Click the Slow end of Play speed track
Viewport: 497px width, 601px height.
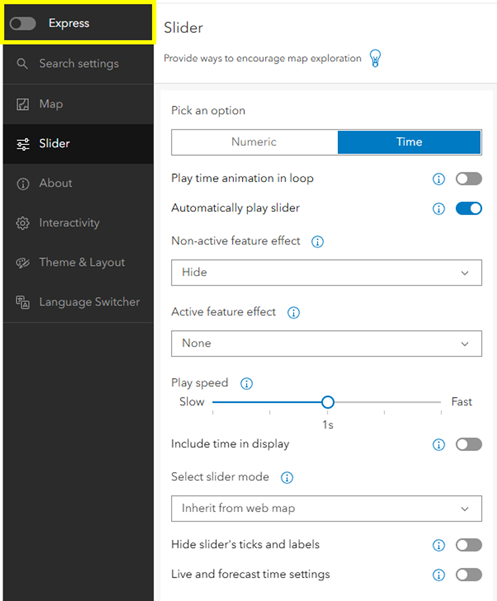pyautogui.click(x=213, y=402)
